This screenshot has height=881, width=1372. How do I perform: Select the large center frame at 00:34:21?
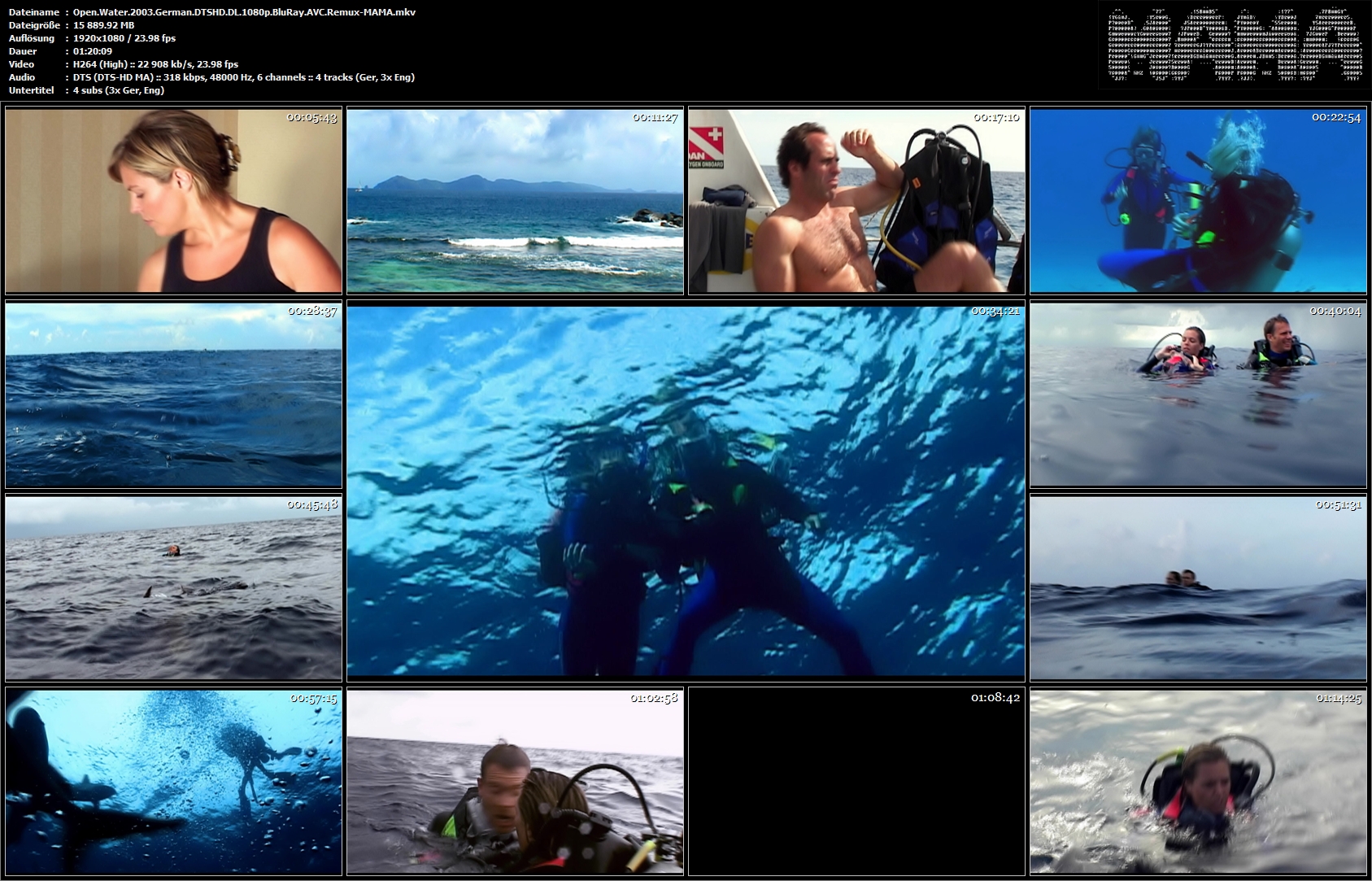pyautogui.click(x=686, y=491)
